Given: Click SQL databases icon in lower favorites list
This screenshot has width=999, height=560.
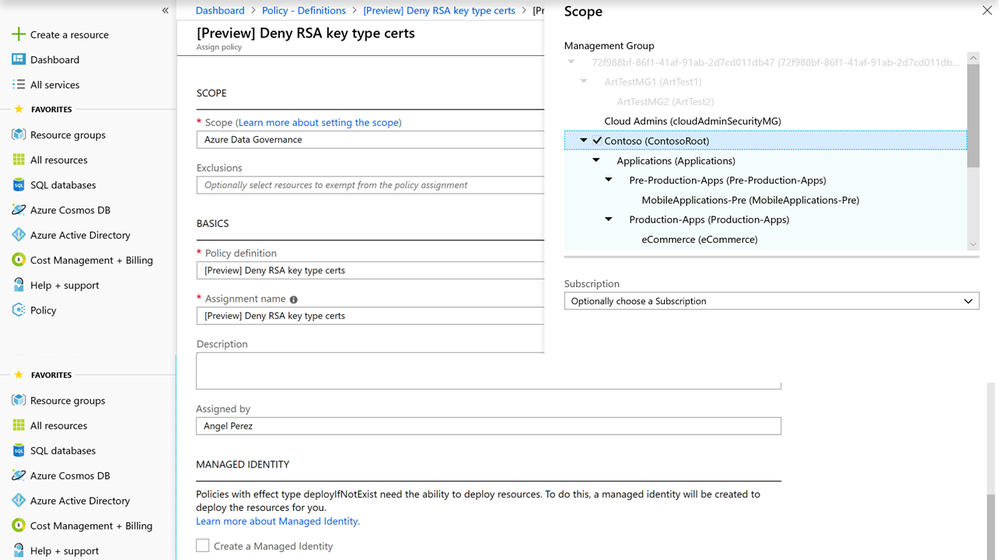Looking at the screenshot, I should click(18, 450).
